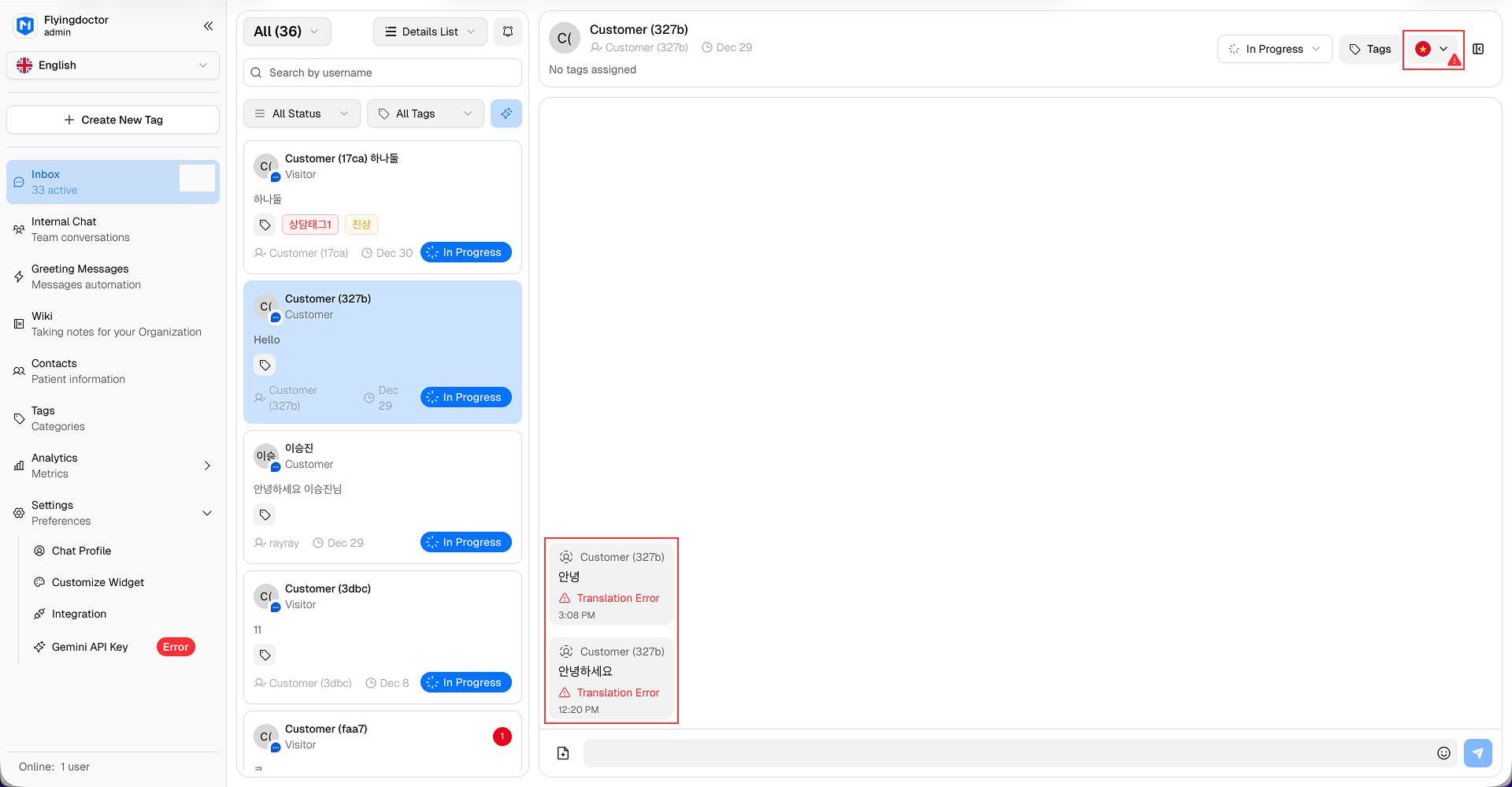Activate the blue AI sparkles filter icon
Viewport: 1512px width, 787px height.
pyautogui.click(x=506, y=113)
